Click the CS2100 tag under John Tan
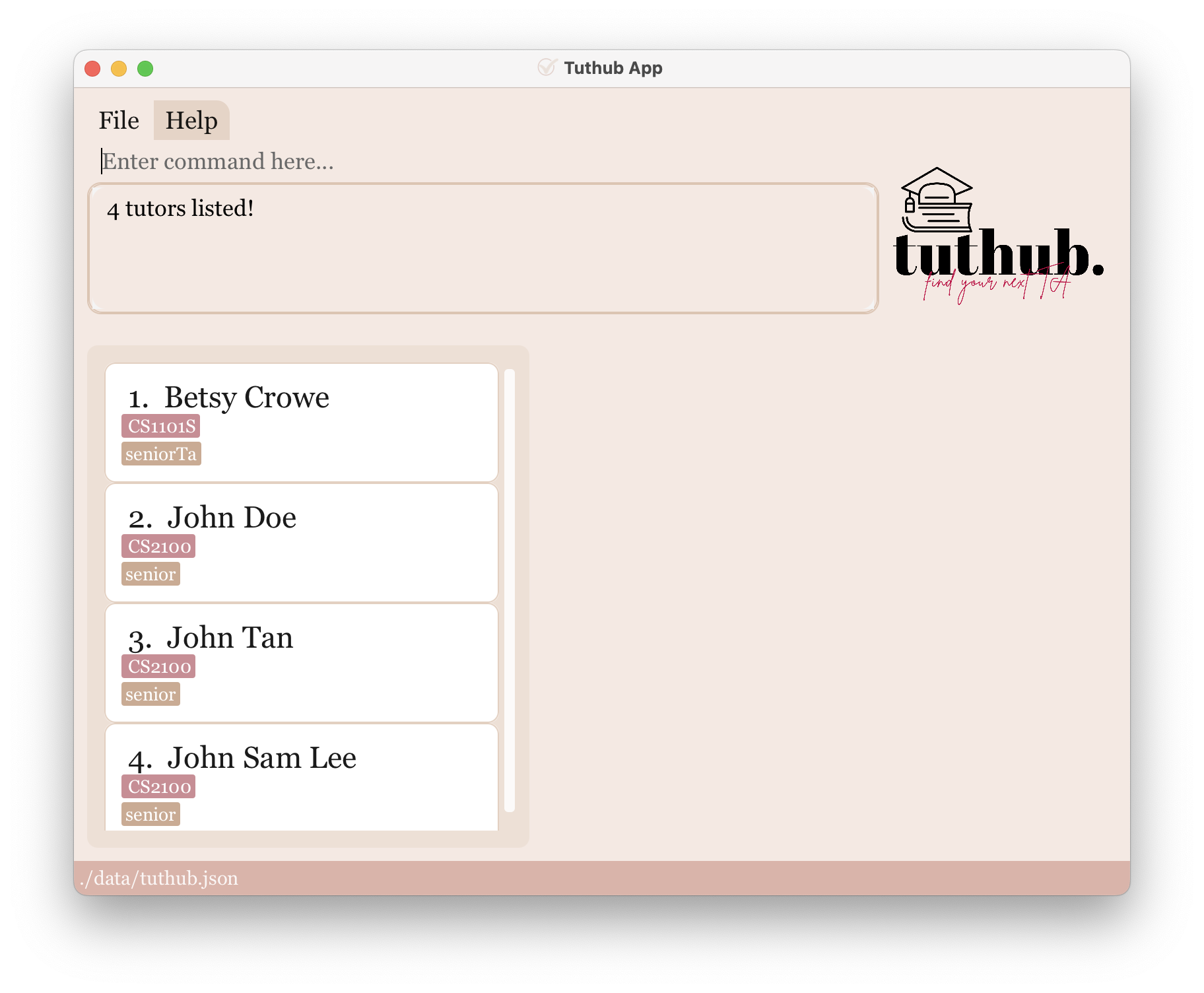Image resolution: width=1204 pixels, height=993 pixels. pos(158,667)
